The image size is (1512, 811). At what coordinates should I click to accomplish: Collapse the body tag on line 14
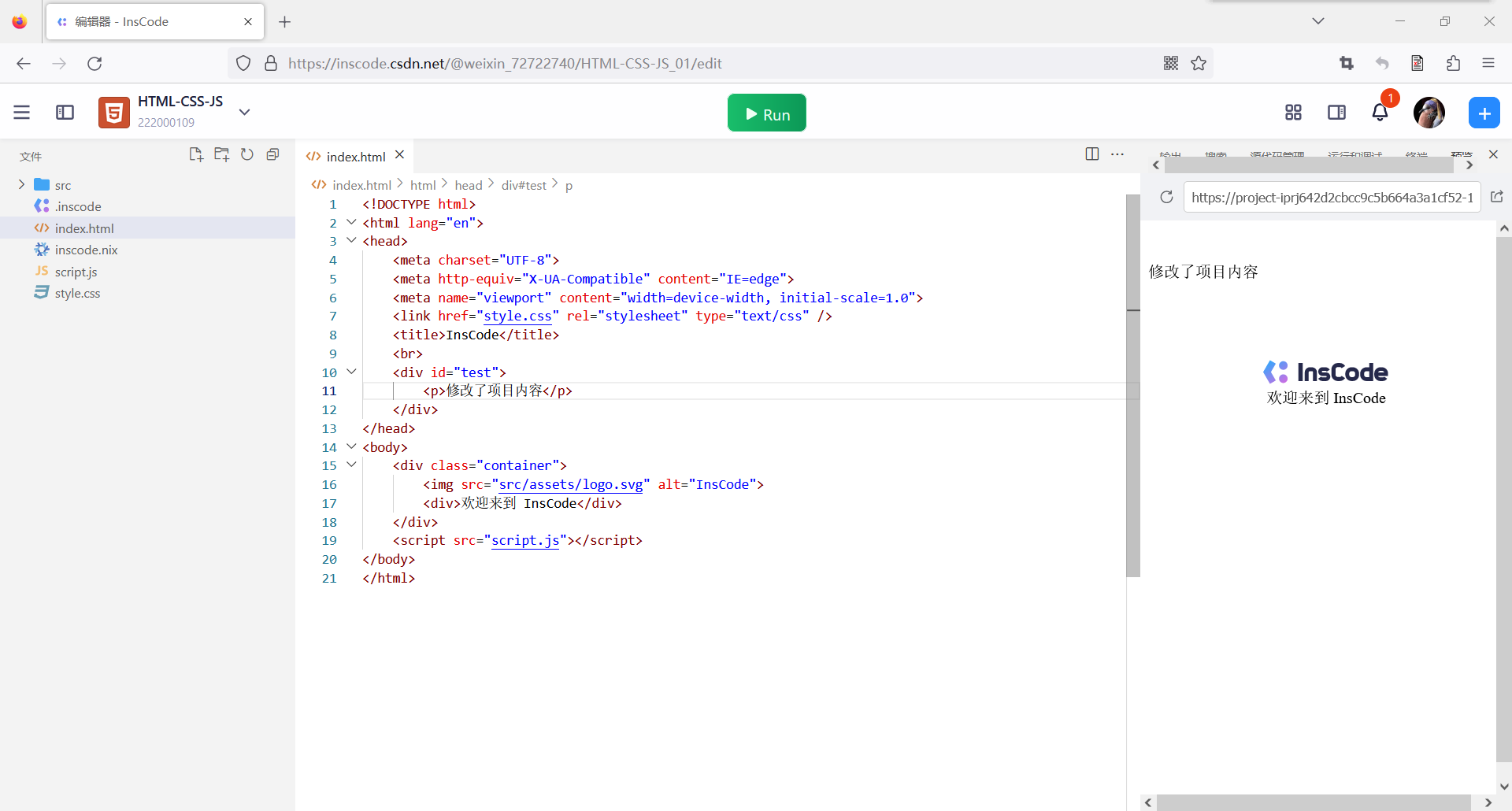click(351, 446)
